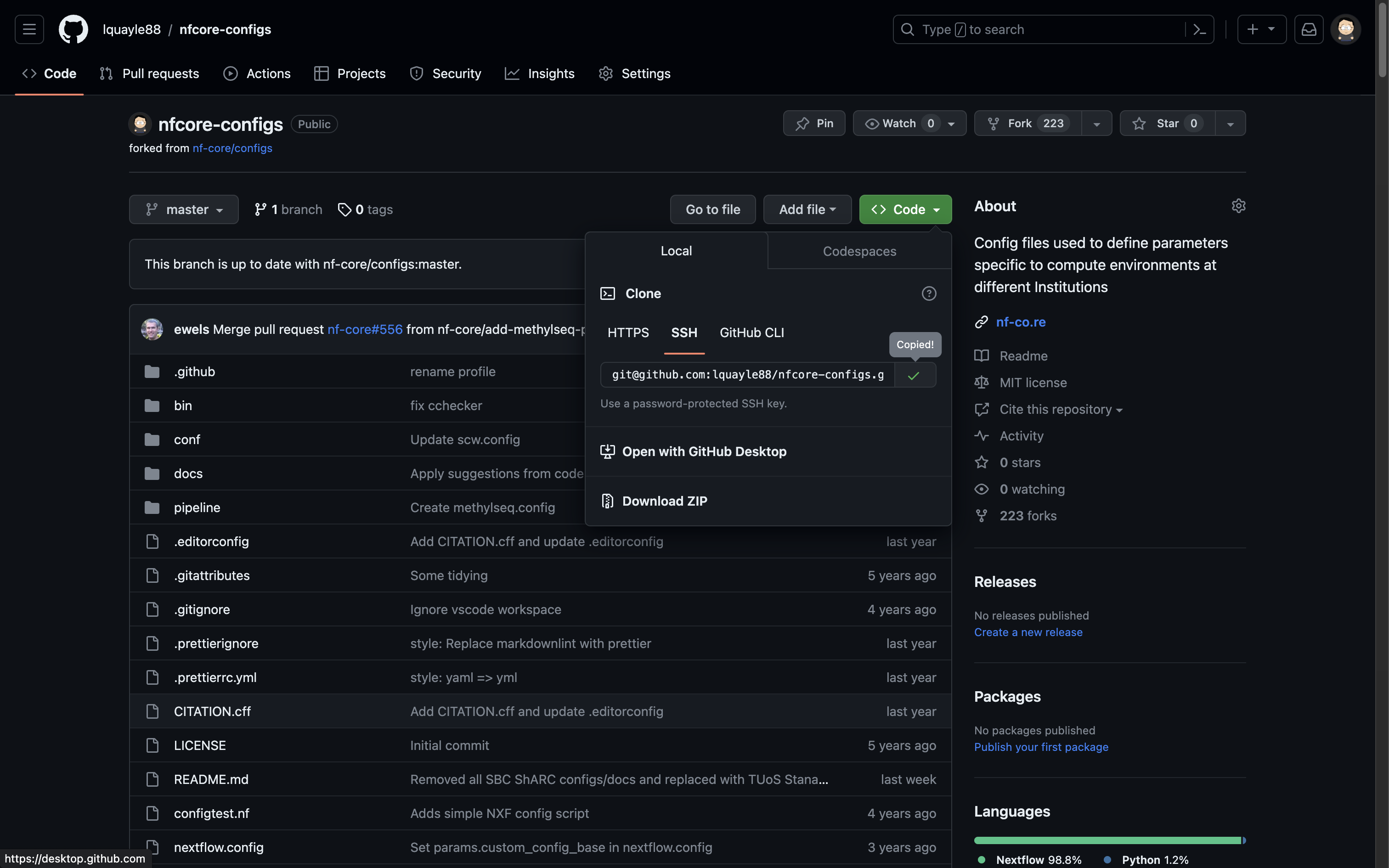Click the SSH clone URL text field

point(747,375)
